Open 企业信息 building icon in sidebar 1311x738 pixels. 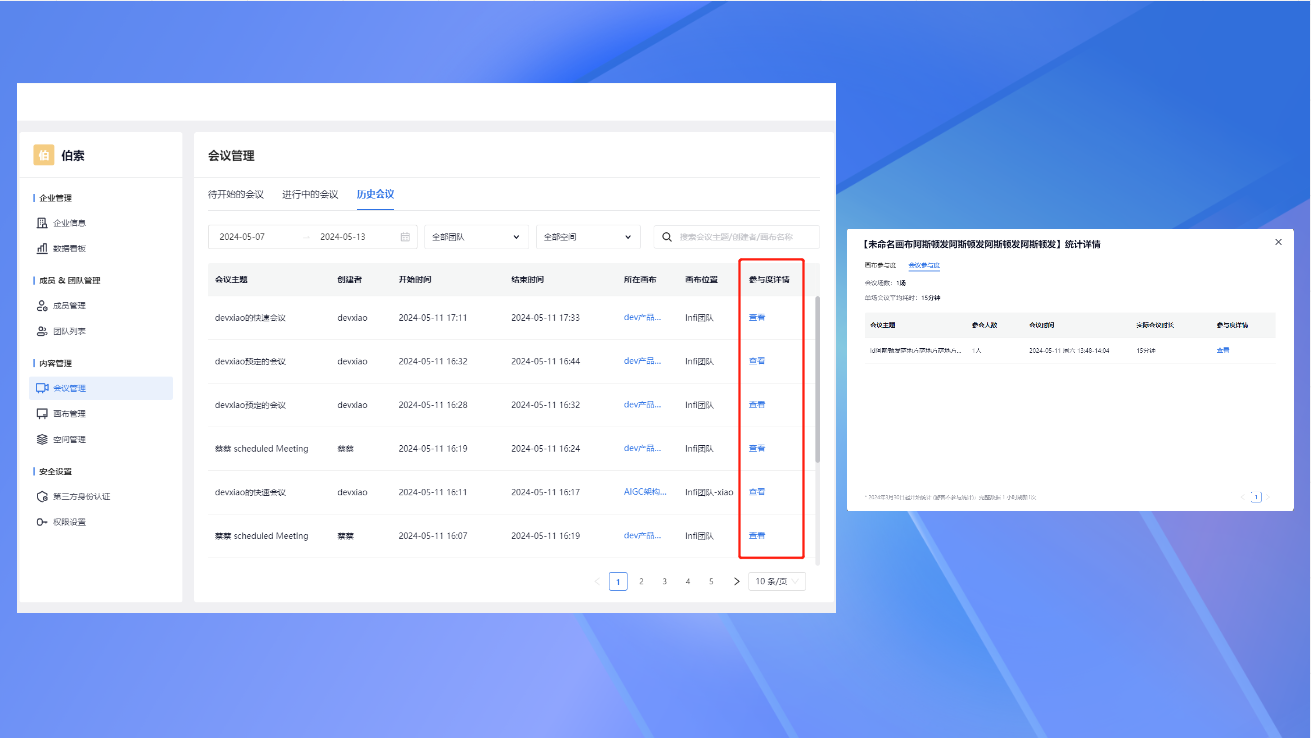point(42,223)
